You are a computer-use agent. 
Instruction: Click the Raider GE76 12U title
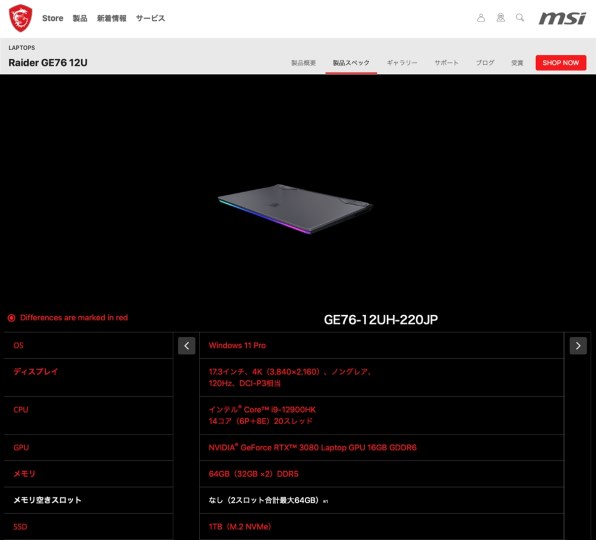coord(48,62)
